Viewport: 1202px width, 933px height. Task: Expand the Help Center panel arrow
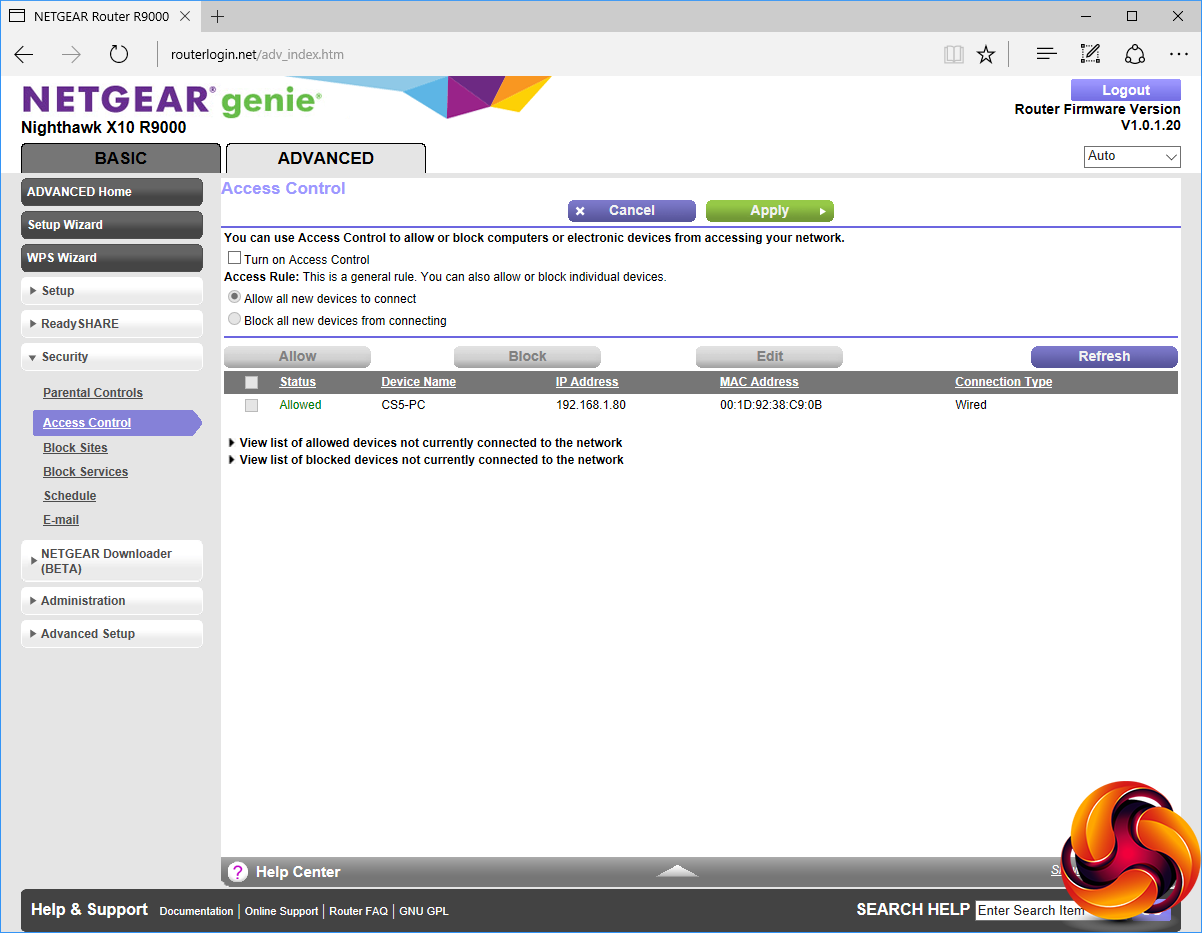(x=677, y=872)
